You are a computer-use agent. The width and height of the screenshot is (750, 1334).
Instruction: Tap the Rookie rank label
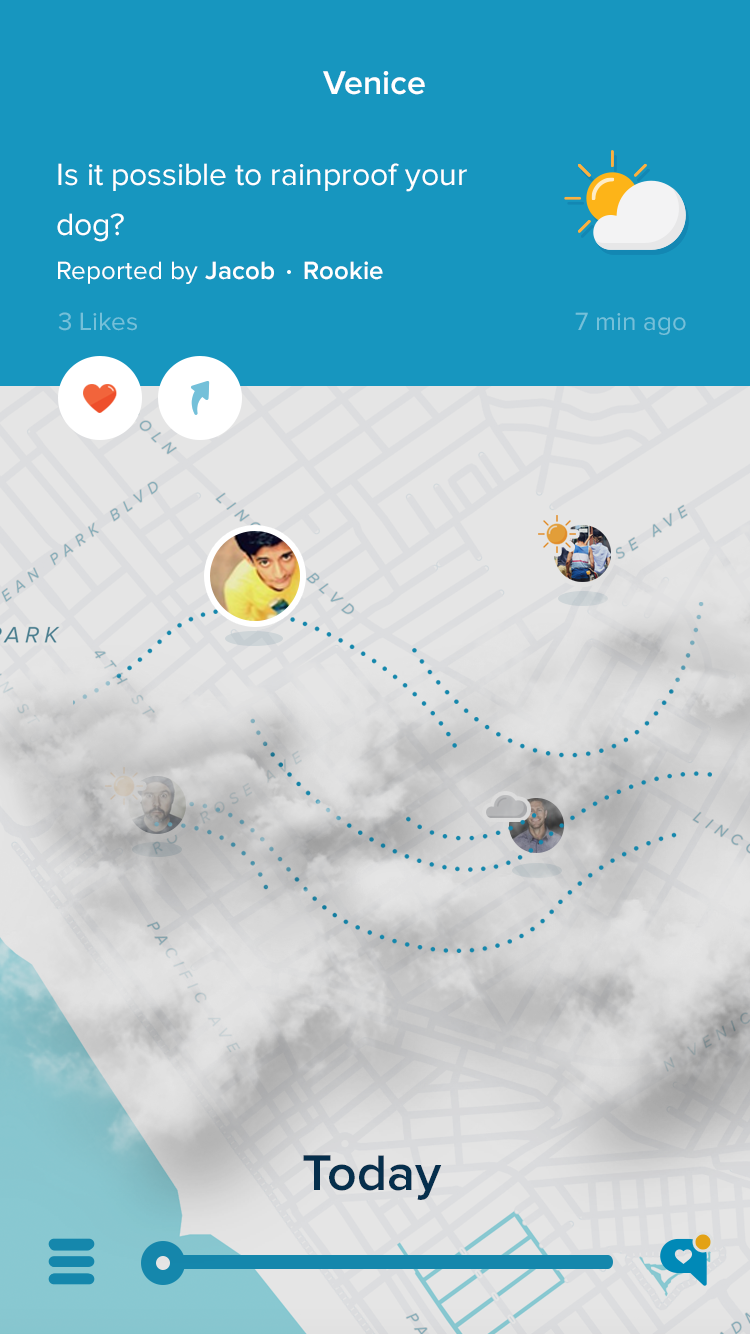(343, 271)
